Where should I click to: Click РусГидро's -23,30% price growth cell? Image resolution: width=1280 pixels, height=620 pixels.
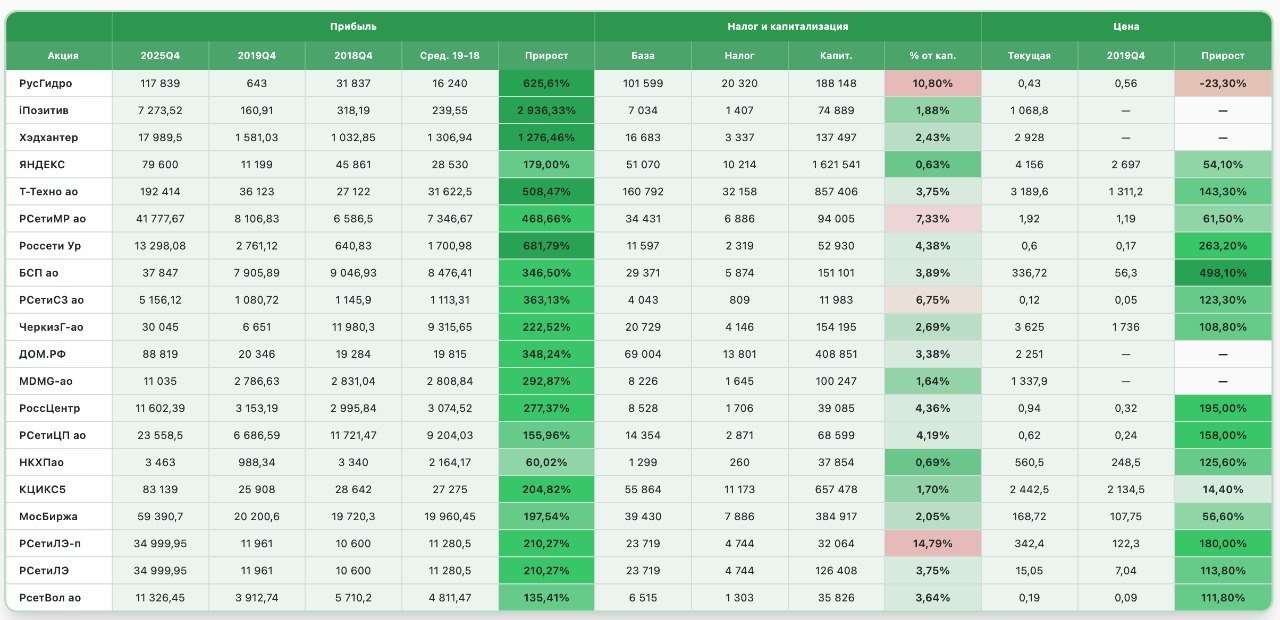(1223, 83)
